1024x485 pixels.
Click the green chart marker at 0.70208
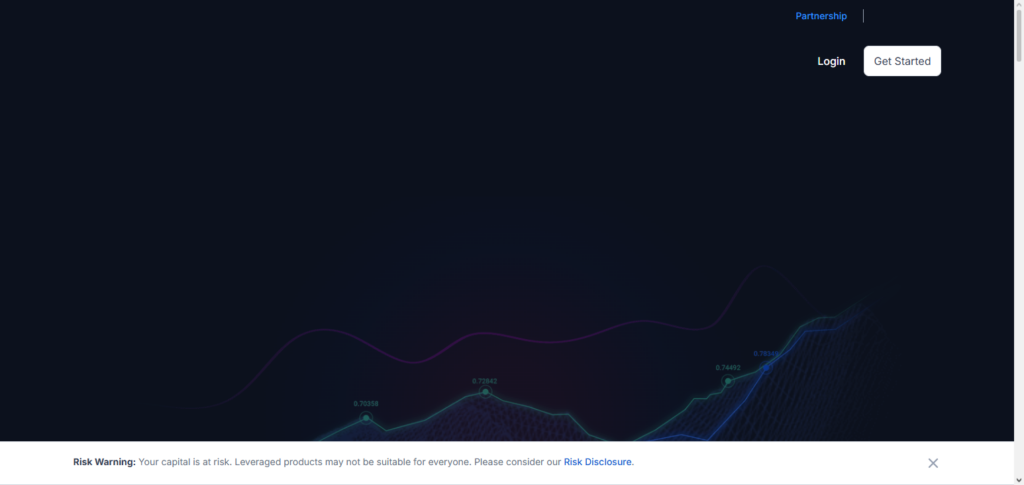tap(366, 418)
